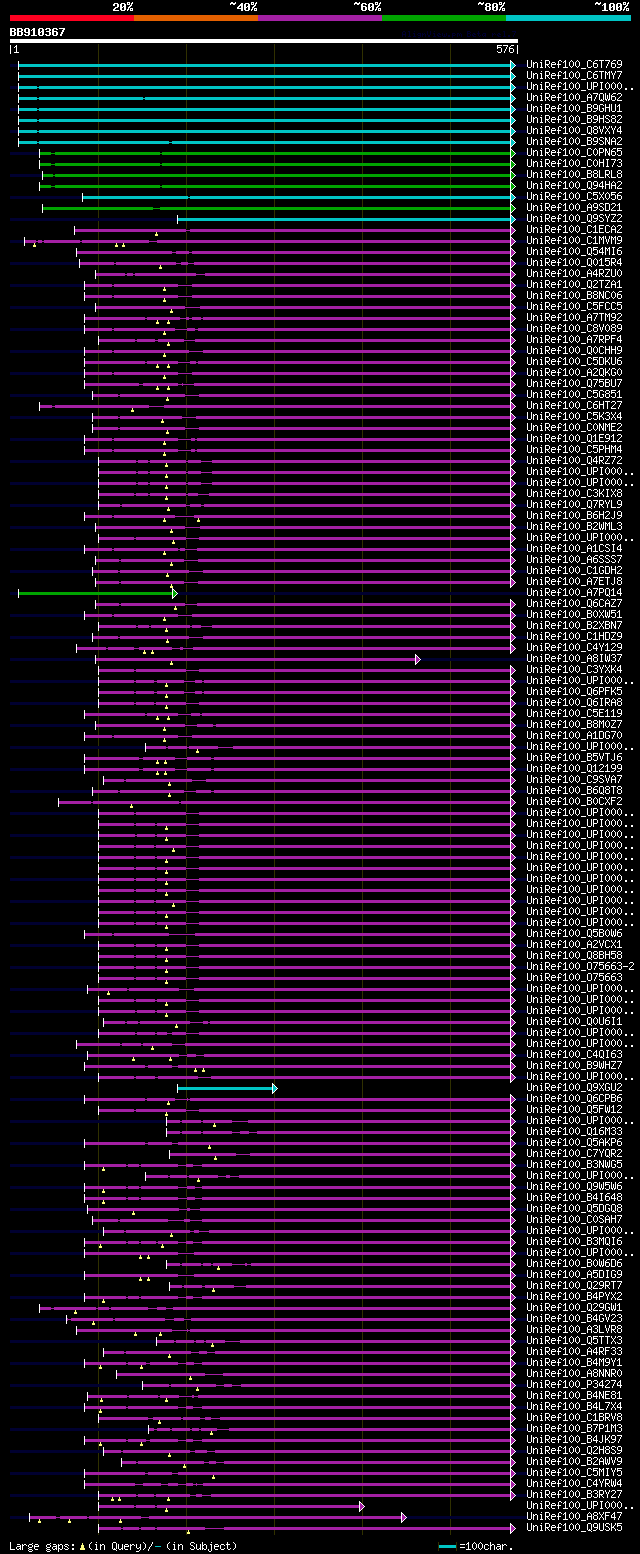Select hit label UniRef100_Q4RZ72

pos(574,460)
